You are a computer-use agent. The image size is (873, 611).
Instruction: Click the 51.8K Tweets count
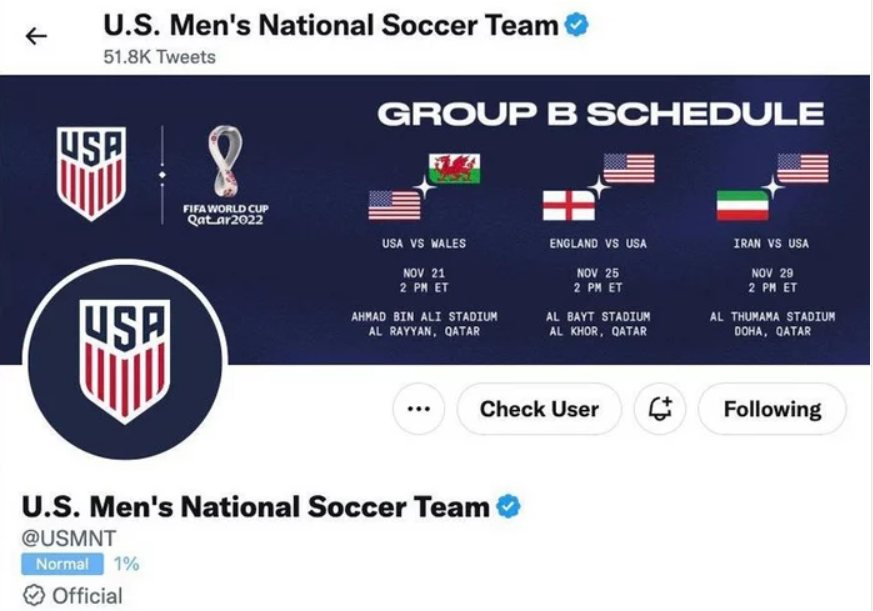click(x=159, y=57)
